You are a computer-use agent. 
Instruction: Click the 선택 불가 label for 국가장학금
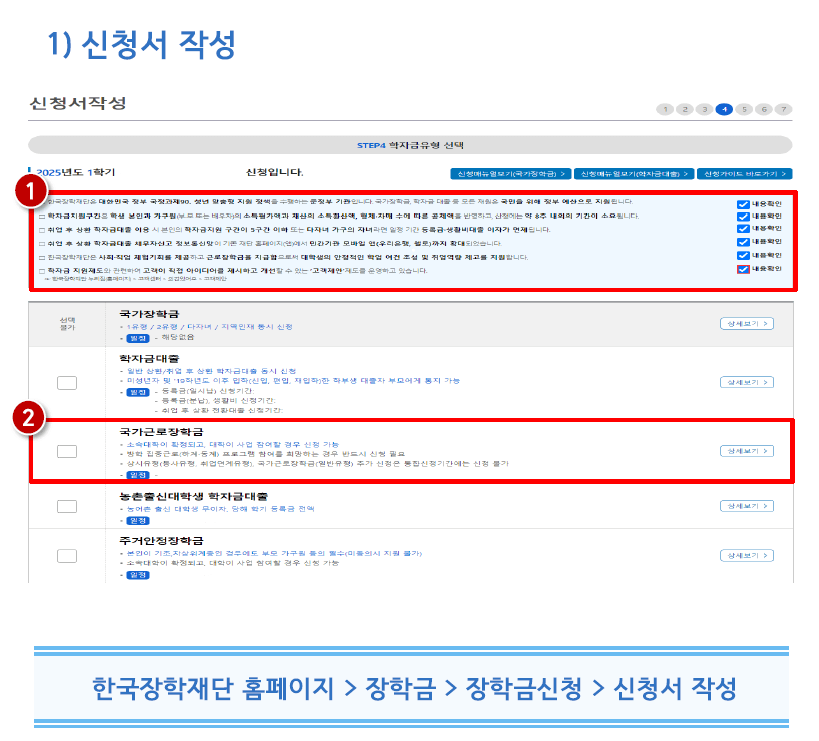(67, 324)
